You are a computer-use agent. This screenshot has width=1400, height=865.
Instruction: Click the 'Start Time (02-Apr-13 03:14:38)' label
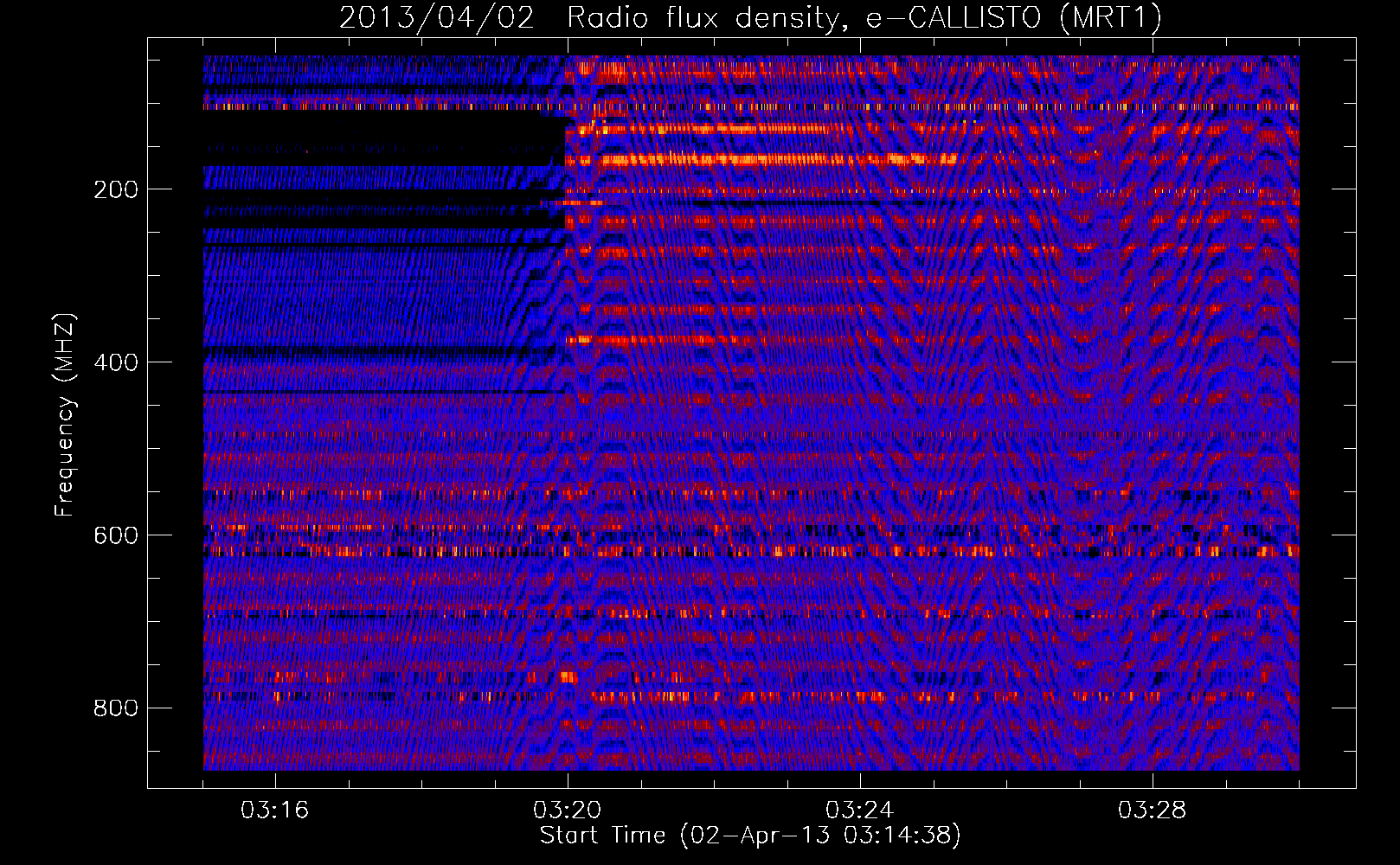750,836
